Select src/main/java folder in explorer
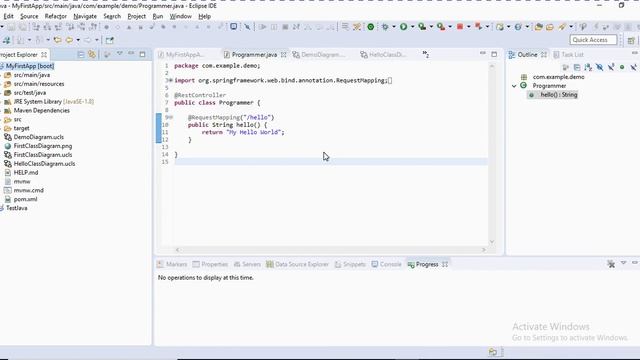 pyautogui.click(x=31, y=75)
